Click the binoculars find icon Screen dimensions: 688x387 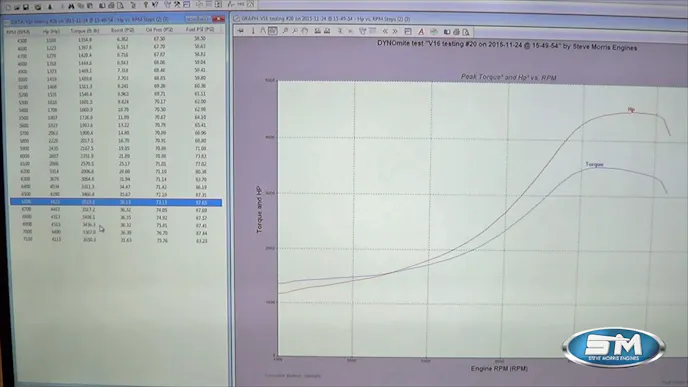click(x=71, y=6)
